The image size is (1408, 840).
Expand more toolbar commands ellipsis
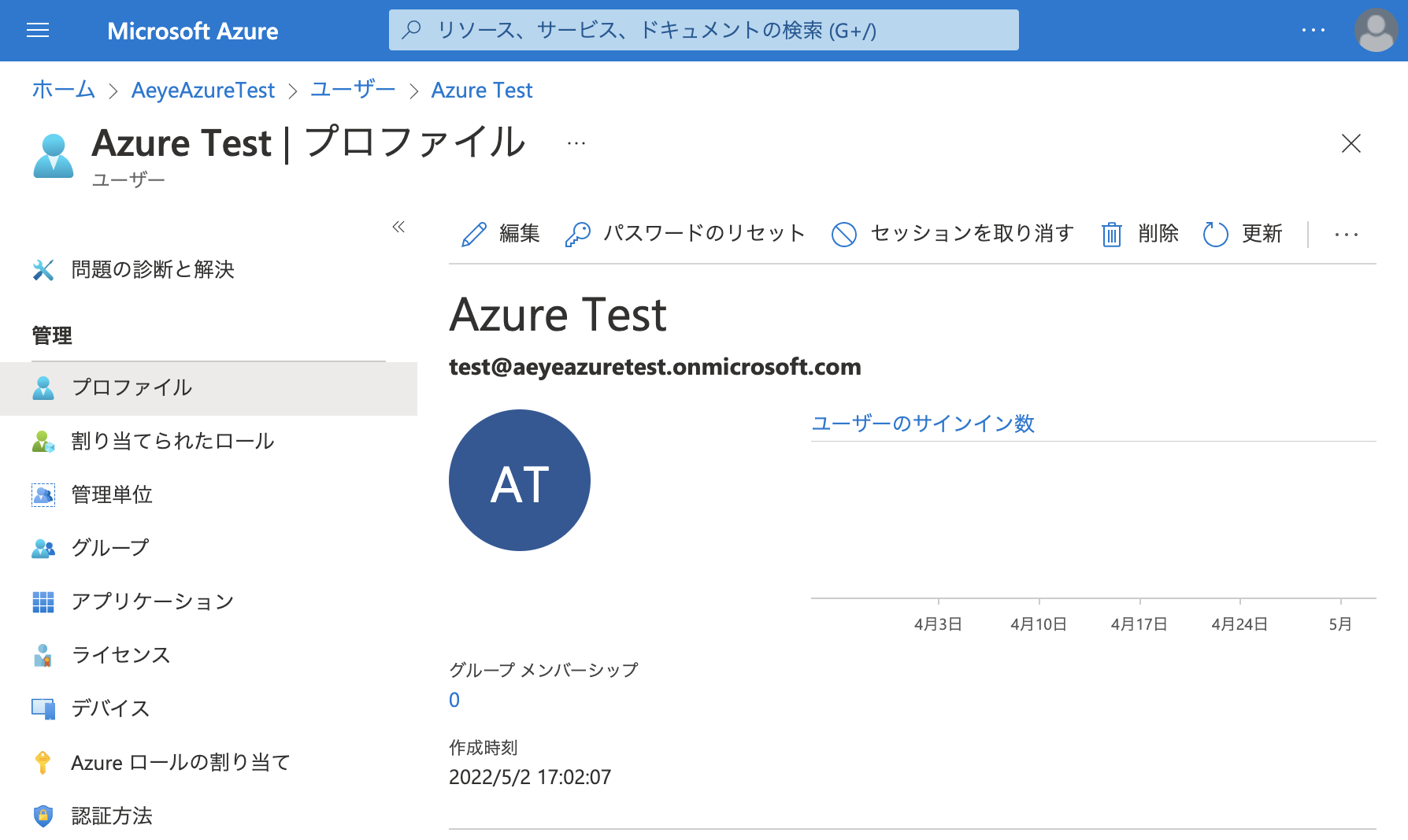click(1346, 235)
